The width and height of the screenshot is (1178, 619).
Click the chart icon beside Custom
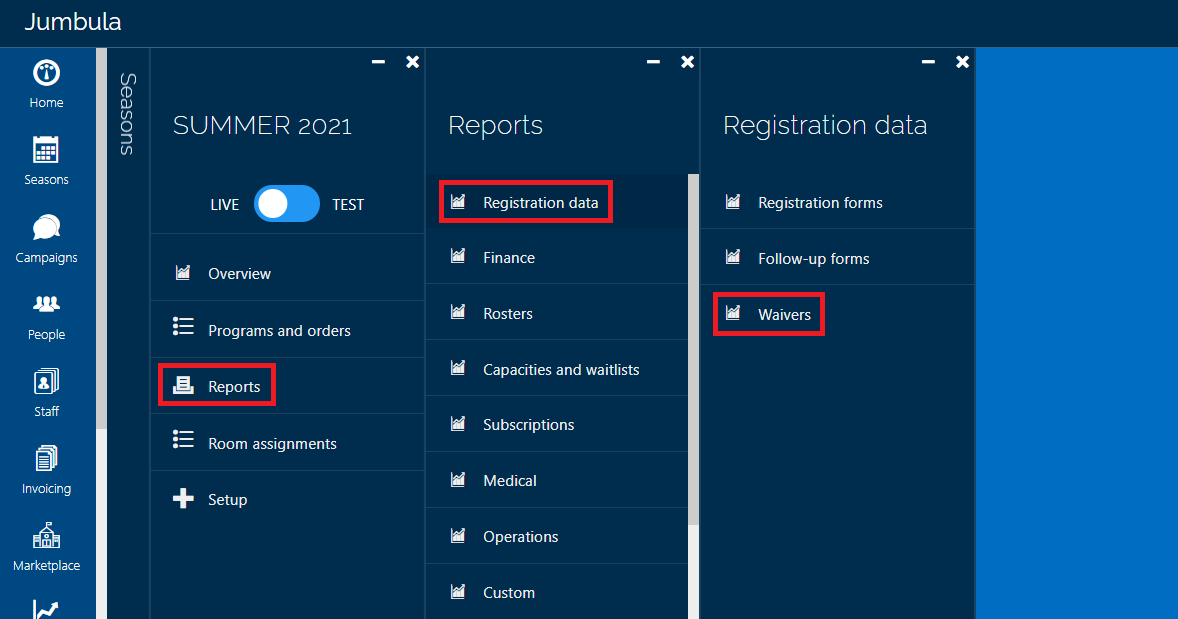[458, 591]
